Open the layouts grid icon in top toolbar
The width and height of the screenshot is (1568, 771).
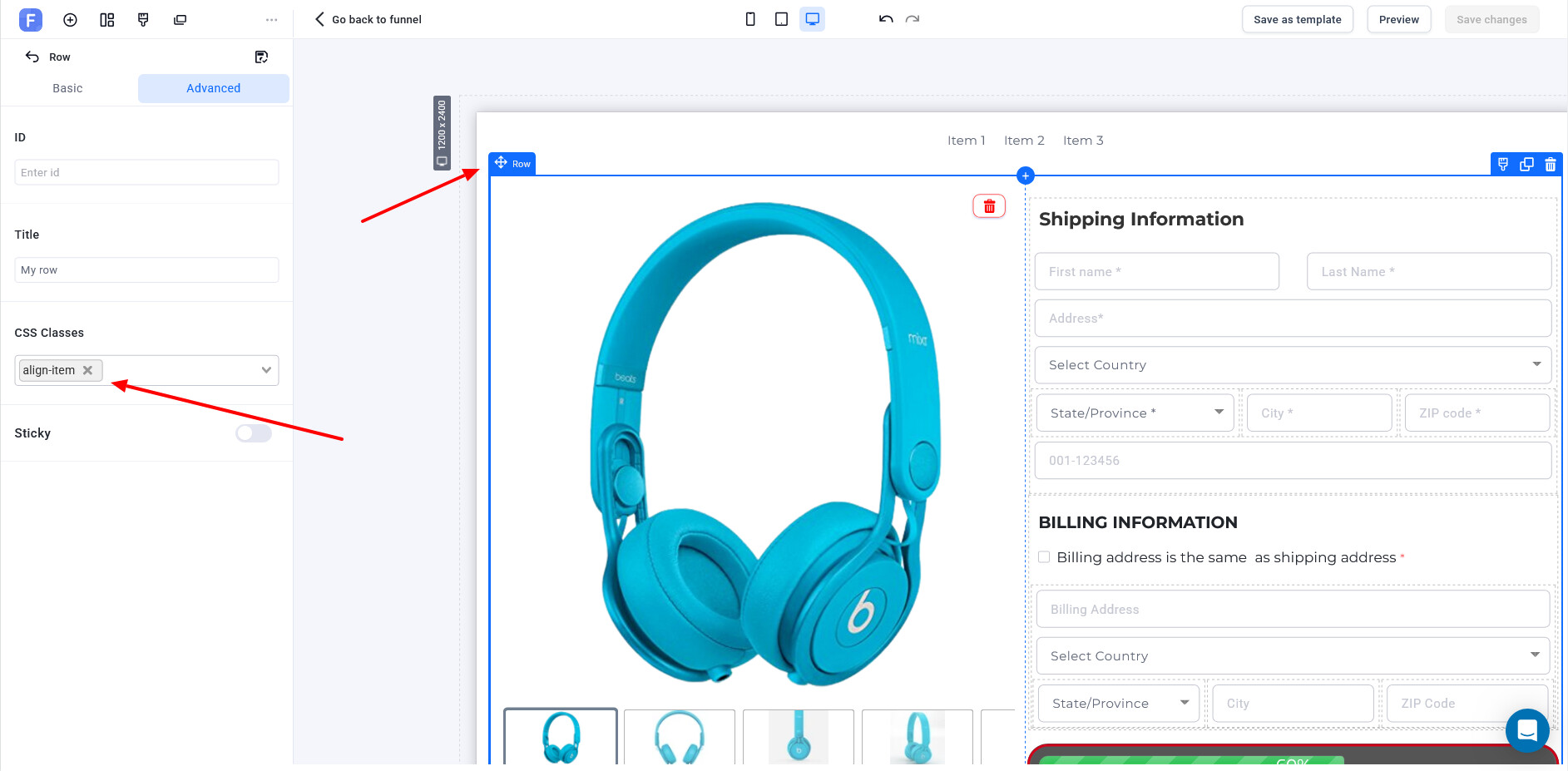[106, 20]
